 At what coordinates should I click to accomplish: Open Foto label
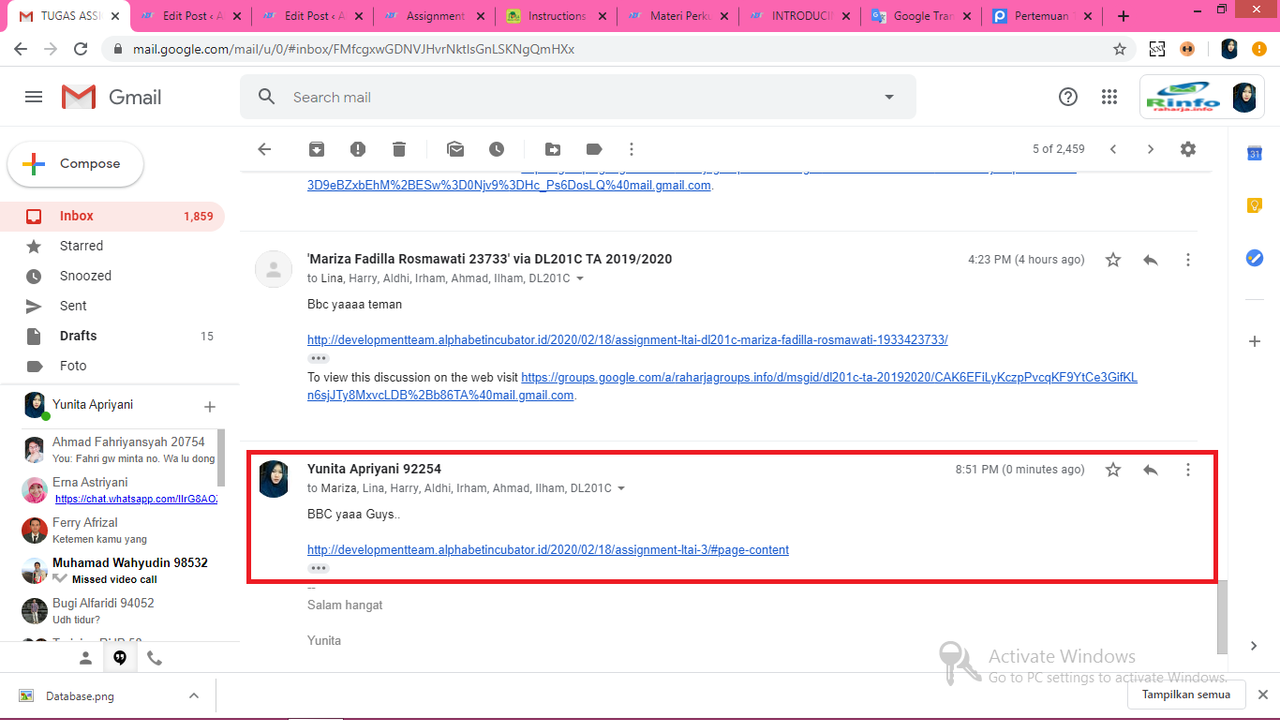click(x=112, y=366)
